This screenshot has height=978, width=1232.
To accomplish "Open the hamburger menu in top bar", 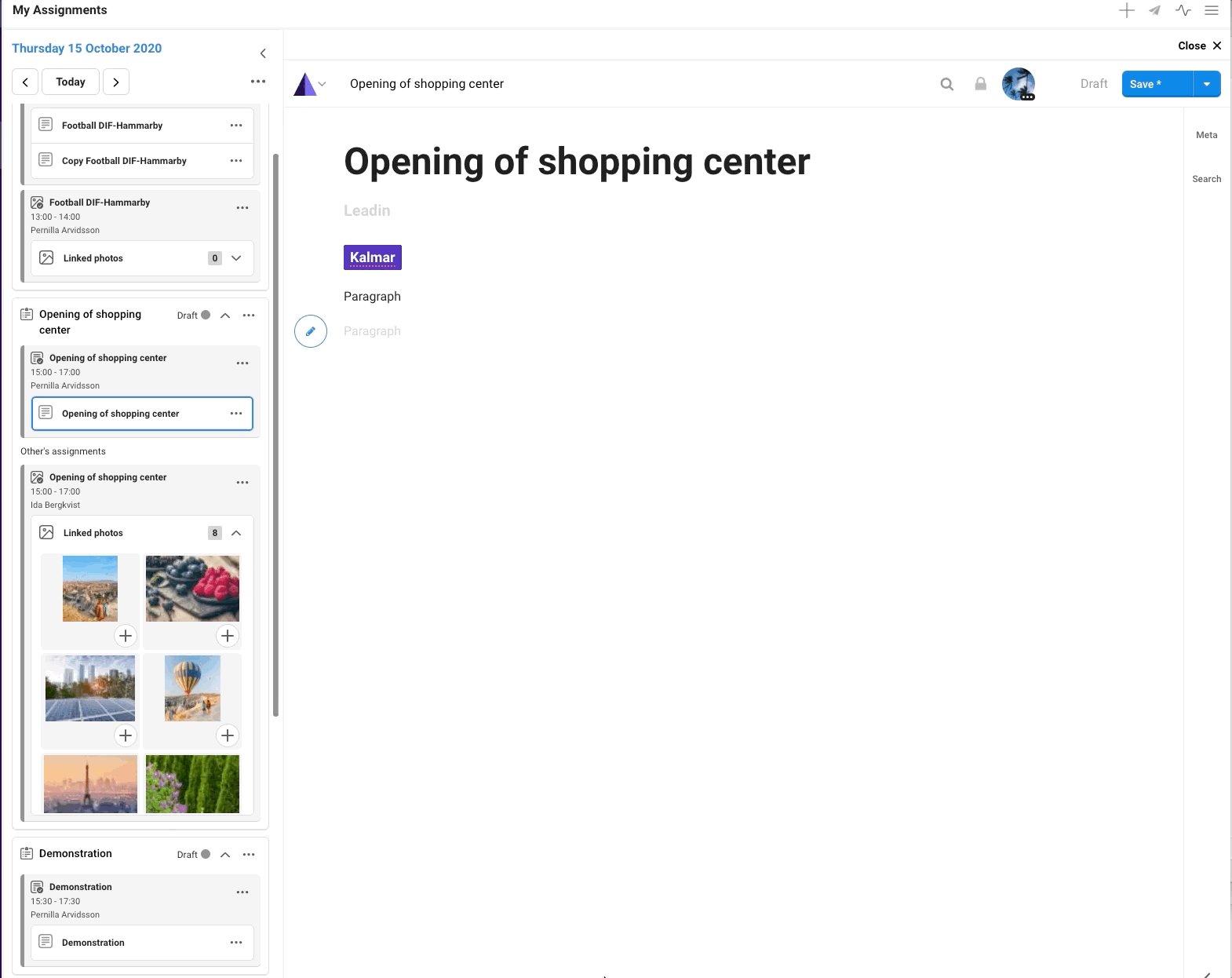I will coord(1212,10).
